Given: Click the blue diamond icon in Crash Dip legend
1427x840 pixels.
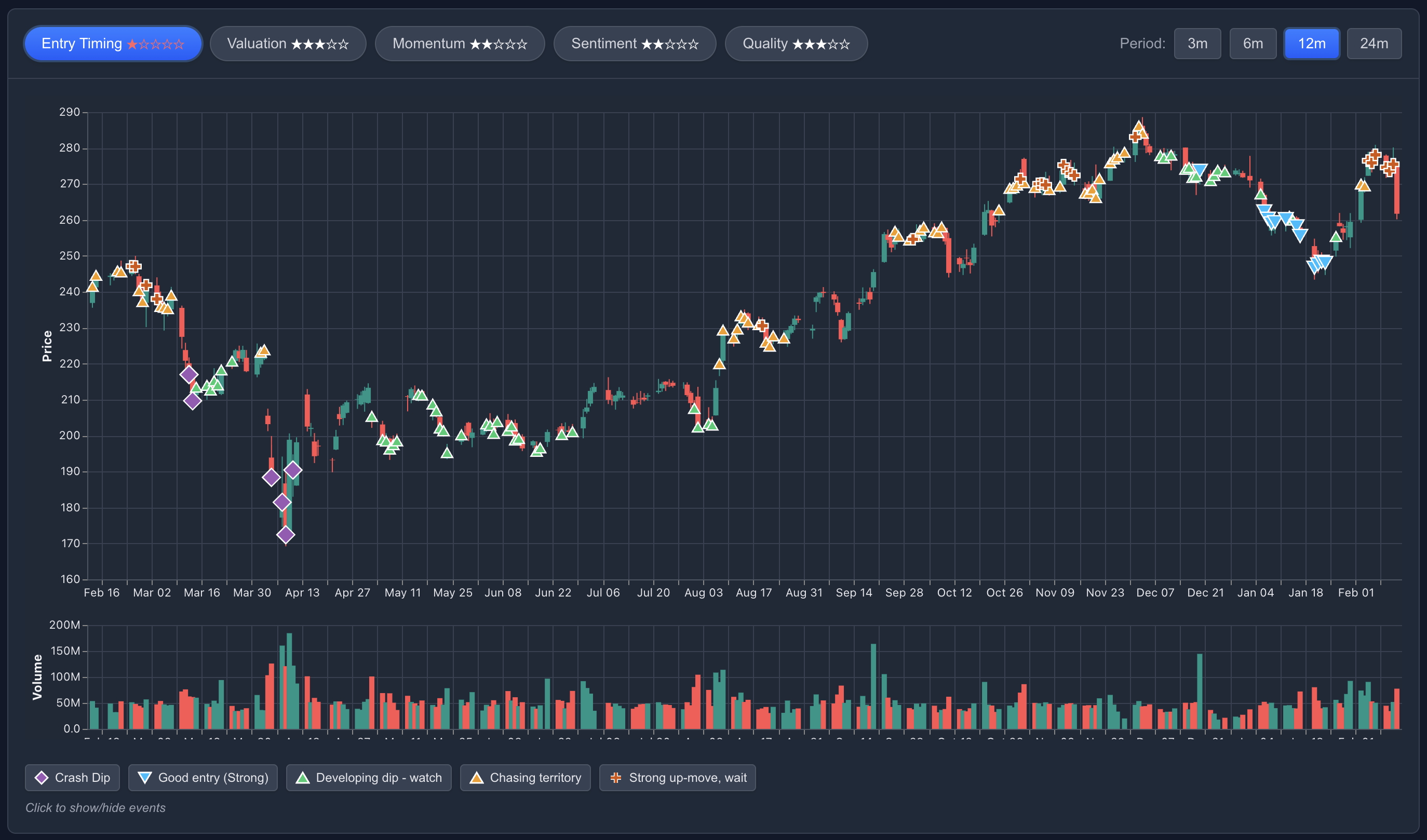Looking at the screenshot, I should coord(42,778).
